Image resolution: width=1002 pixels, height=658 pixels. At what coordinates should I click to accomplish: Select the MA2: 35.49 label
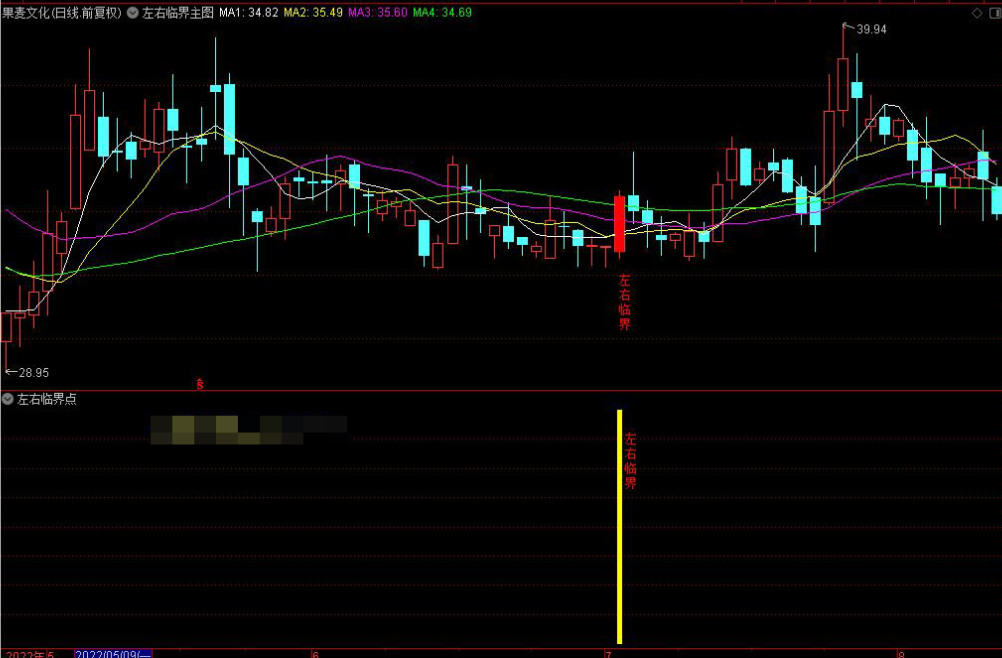(x=313, y=13)
